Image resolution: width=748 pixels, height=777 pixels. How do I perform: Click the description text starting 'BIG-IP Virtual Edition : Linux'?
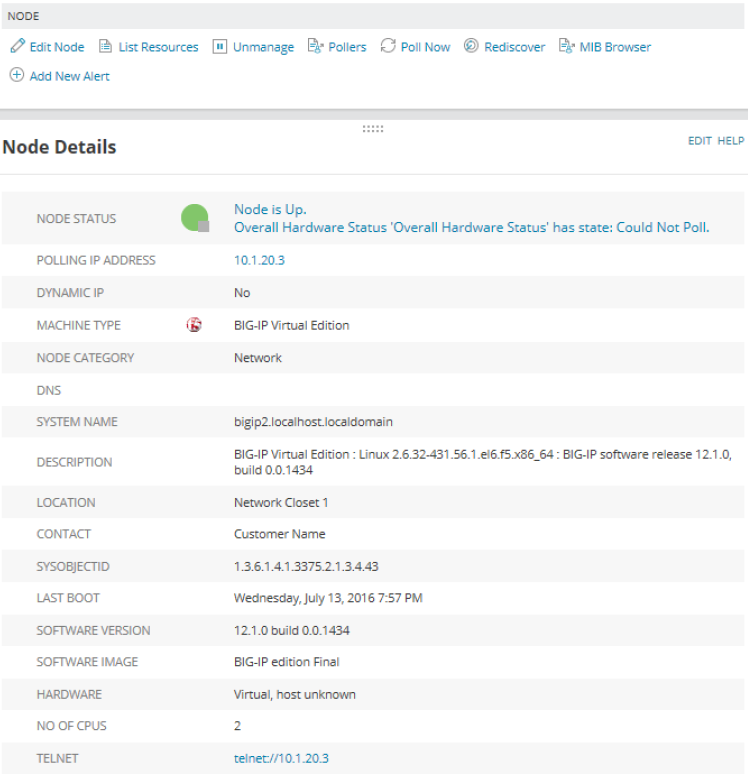point(483,462)
